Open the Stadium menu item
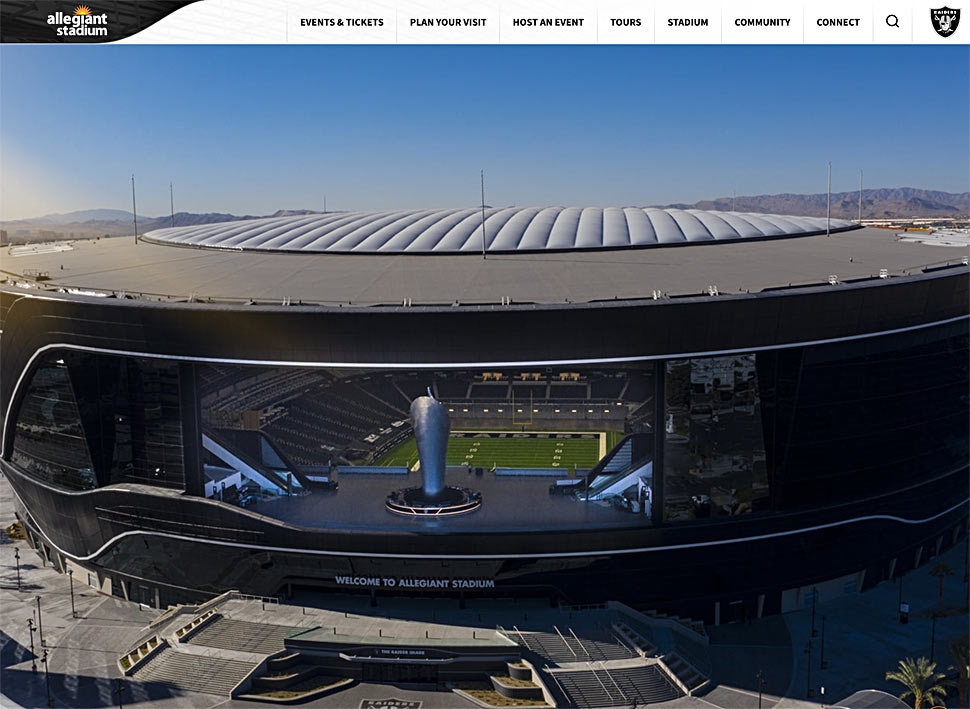This screenshot has width=970, height=709. tap(687, 22)
